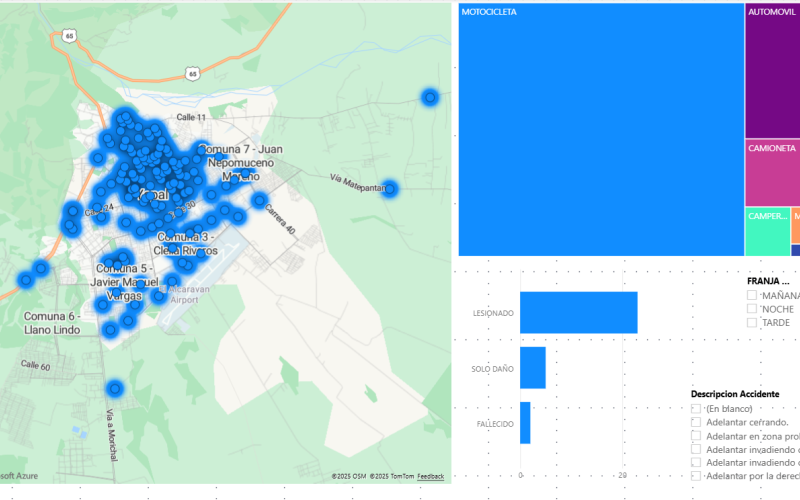Toggle the TARDE checkbox
This screenshot has width=800, height=500.
point(752,323)
